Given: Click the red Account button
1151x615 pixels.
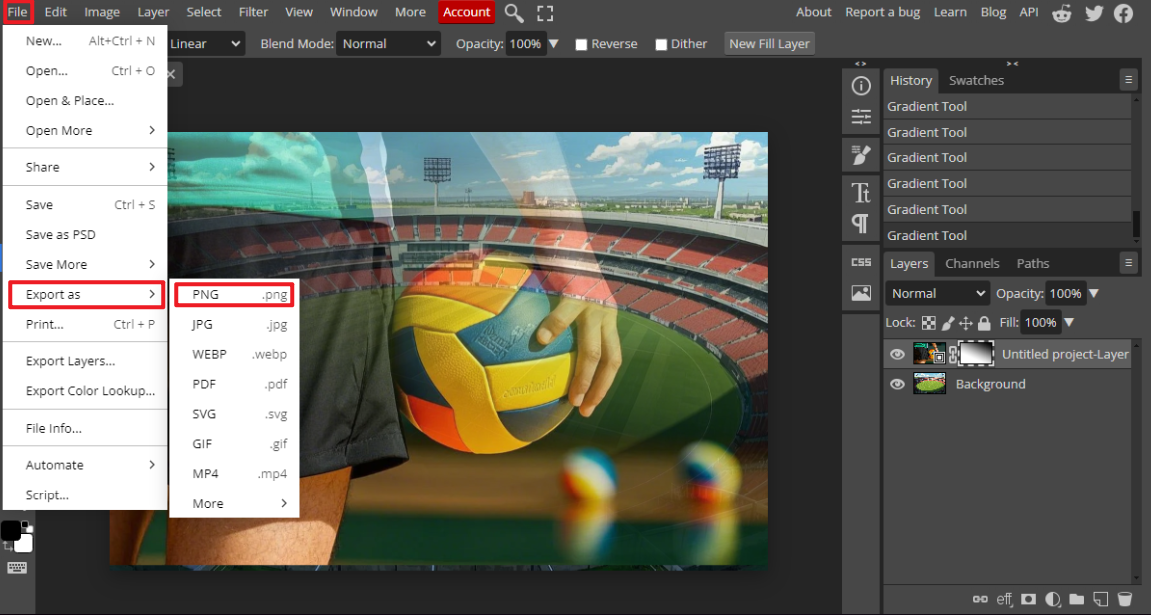Looking at the screenshot, I should (x=466, y=12).
